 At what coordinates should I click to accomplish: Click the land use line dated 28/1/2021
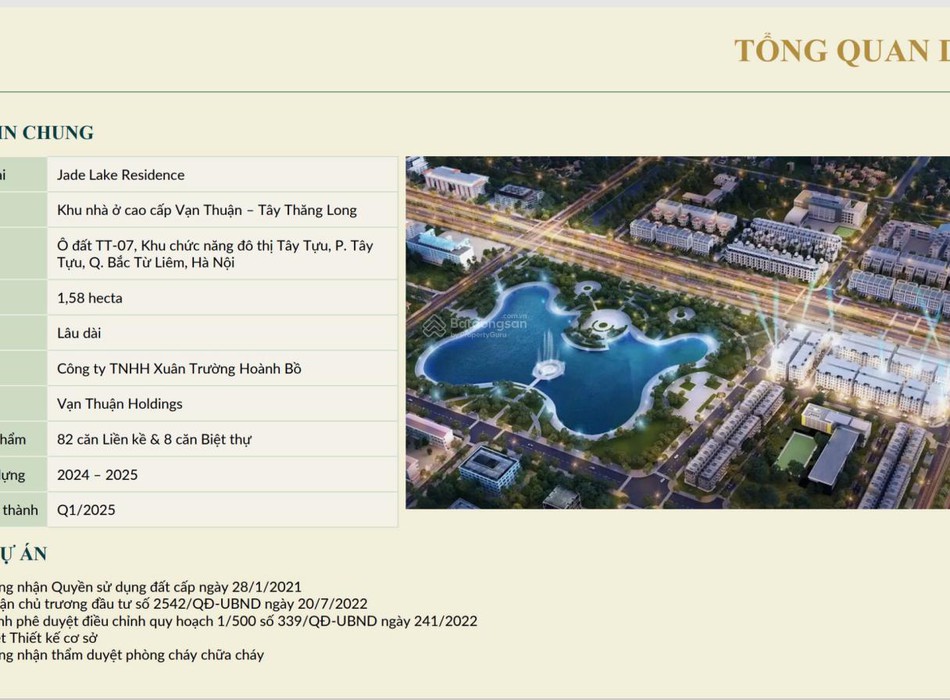150,587
